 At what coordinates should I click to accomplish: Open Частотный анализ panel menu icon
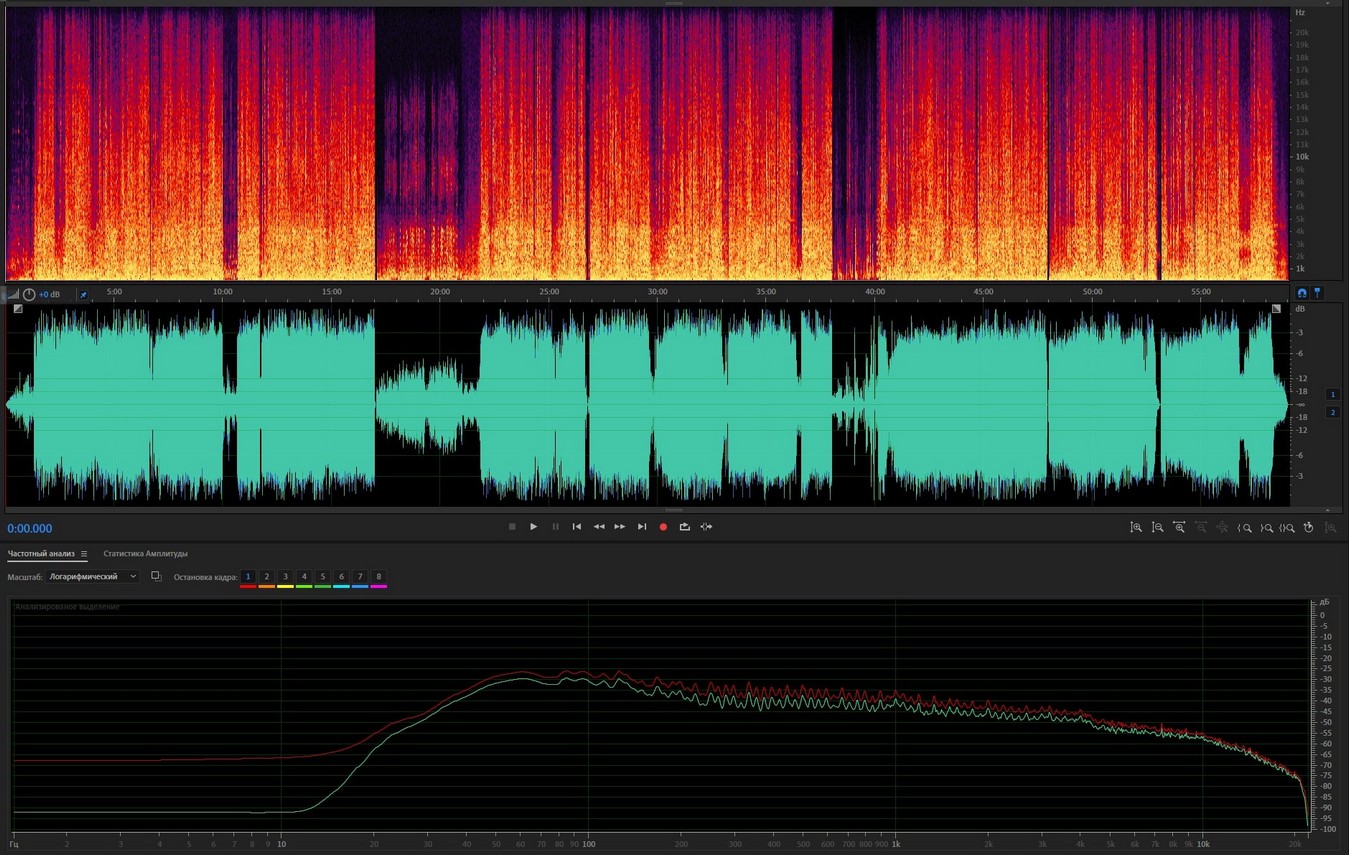[84, 554]
